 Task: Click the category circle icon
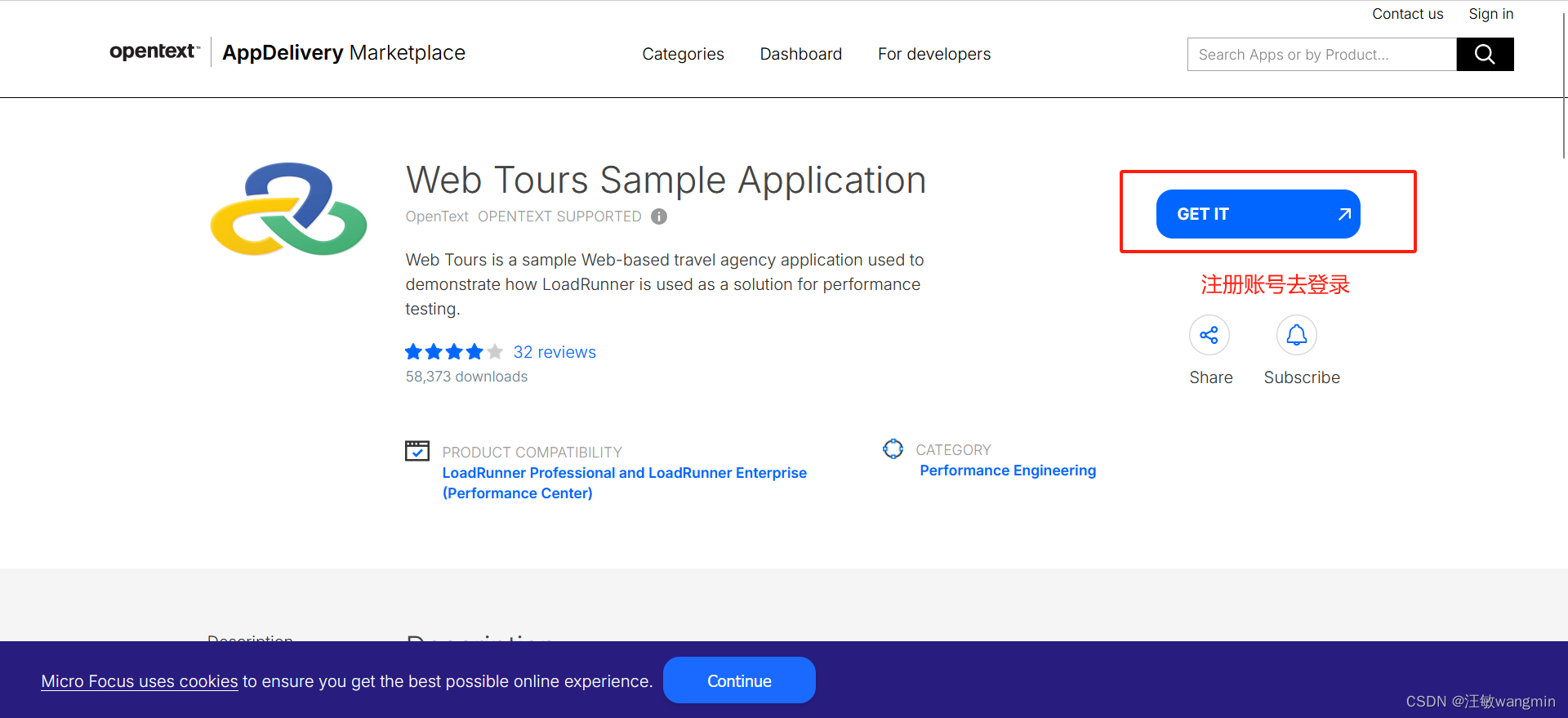(x=893, y=448)
